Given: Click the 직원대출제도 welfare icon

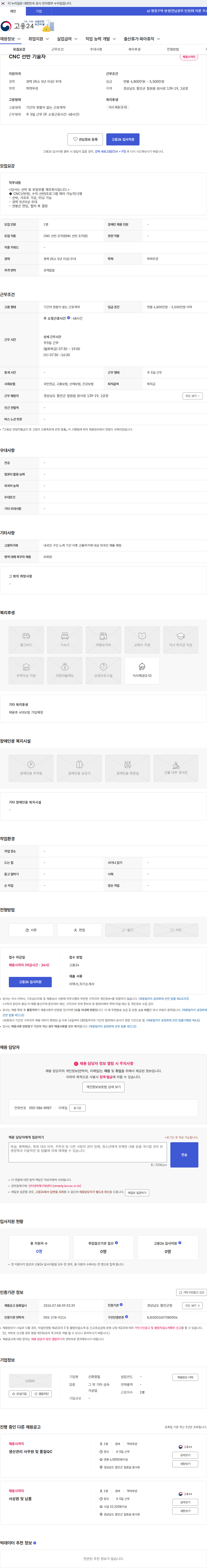Looking at the screenshot, I should coord(65,670).
